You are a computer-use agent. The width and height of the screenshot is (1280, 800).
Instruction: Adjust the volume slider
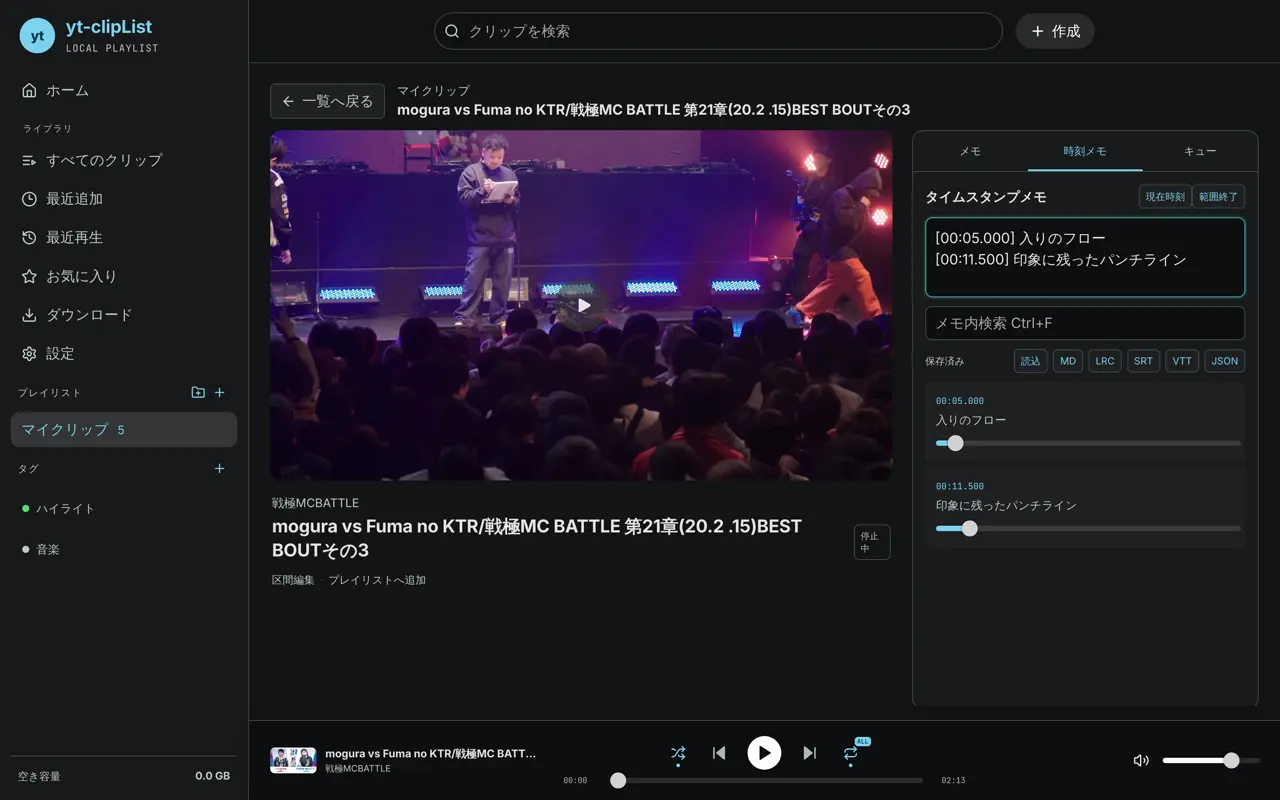coord(1211,760)
